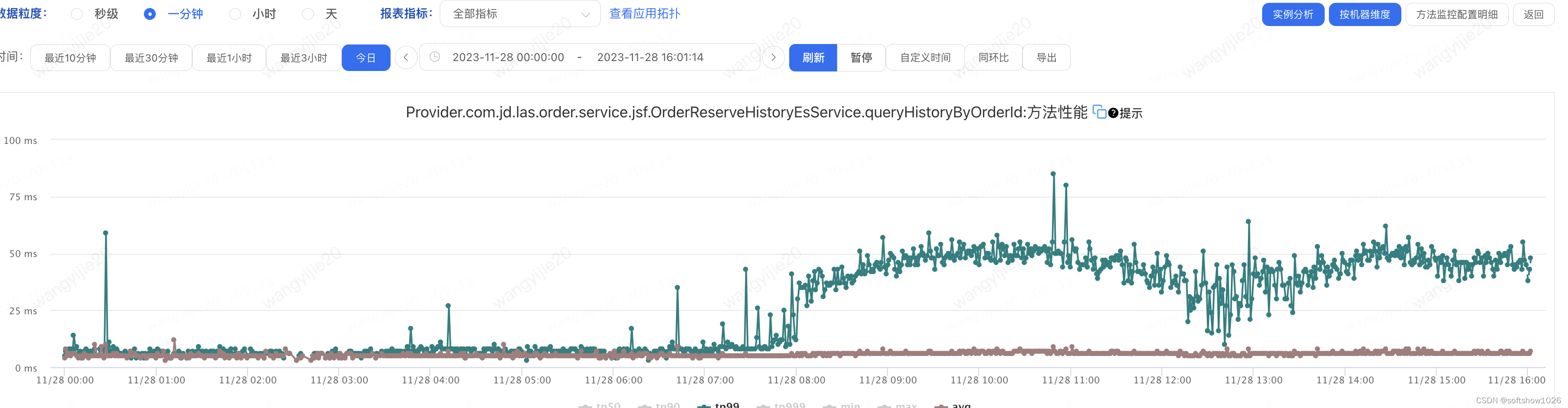Screen dimensions: 1568x408
Task: Click the 返回 button
Action: pyautogui.click(x=1533, y=14)
